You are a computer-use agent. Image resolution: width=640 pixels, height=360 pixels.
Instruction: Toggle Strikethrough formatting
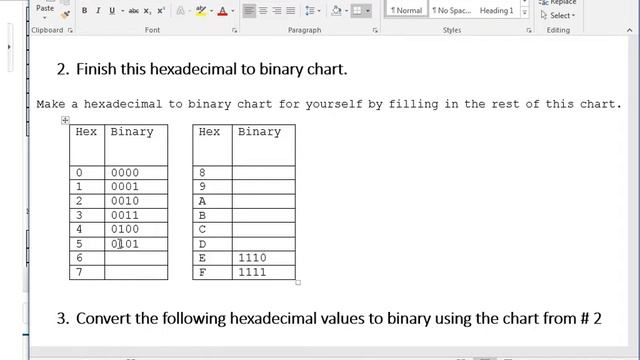133,11
